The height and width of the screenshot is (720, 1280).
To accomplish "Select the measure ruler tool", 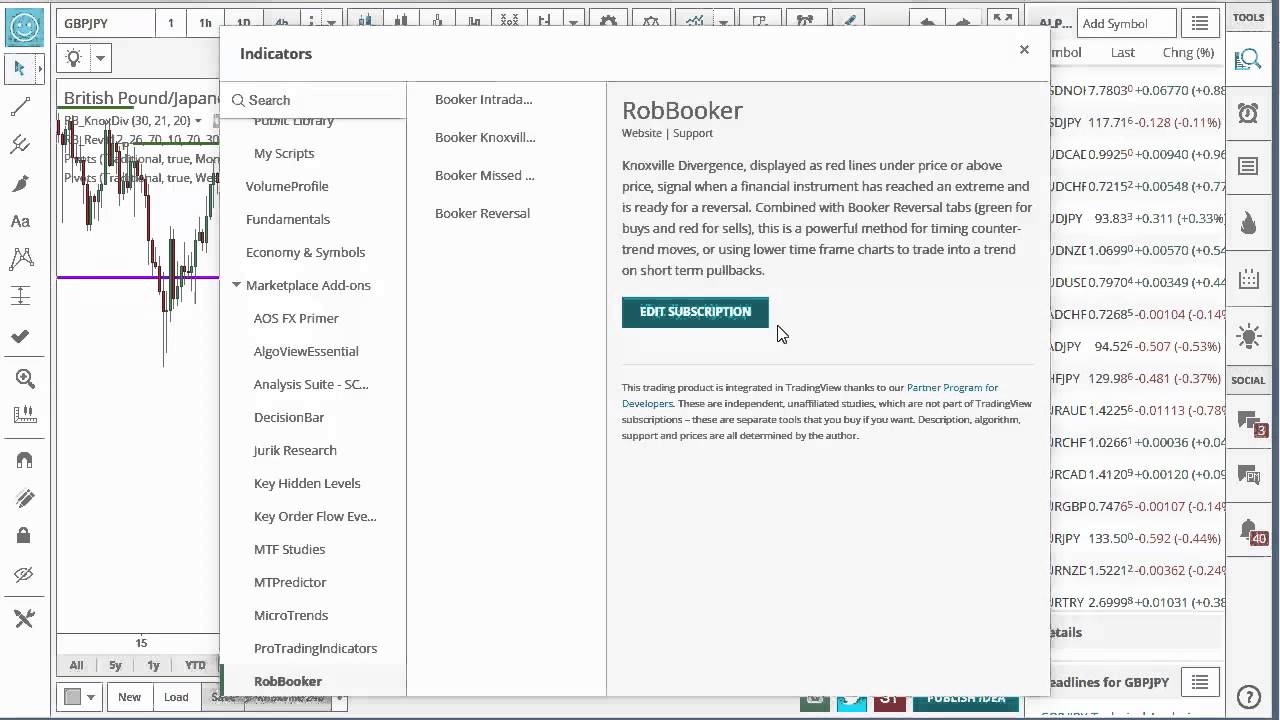I will click(x=24, y=414).
